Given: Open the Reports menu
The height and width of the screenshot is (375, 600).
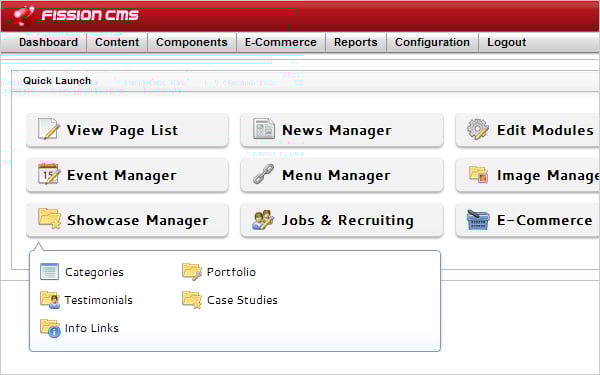Looking at the screenshot, I should click(355, 42).
